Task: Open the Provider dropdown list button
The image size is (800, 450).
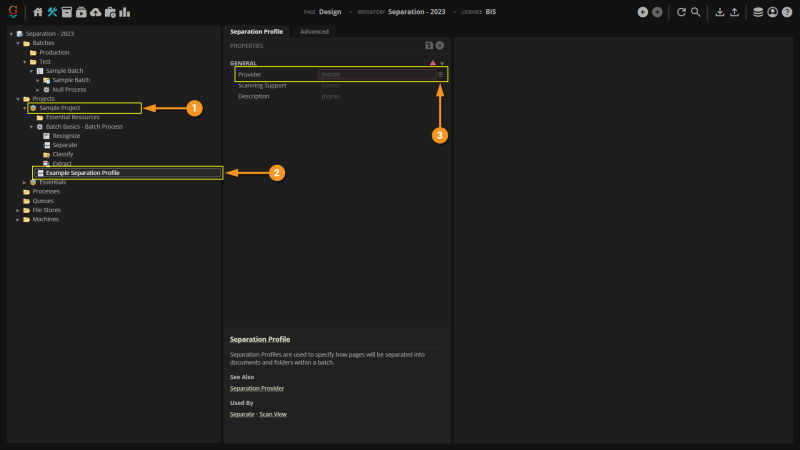Action: [x=440, y=74]
